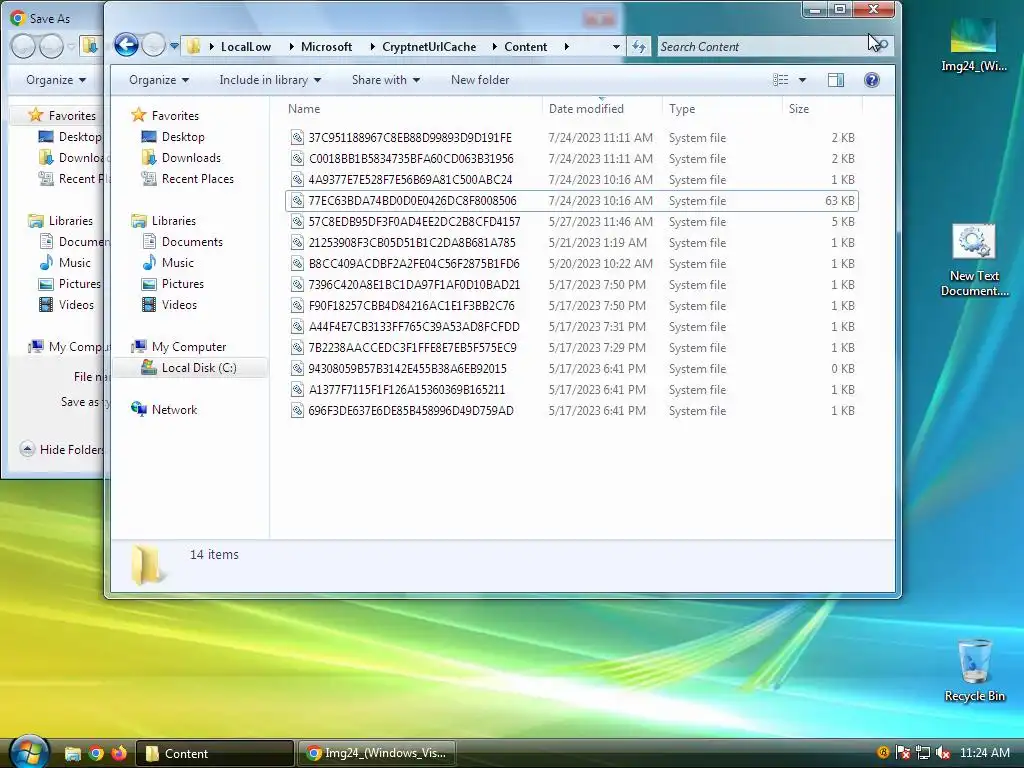This screenshot has height=768, width=1024.
Task: Select New Text Document desktop icon
Action: click(x=974, y=261)
